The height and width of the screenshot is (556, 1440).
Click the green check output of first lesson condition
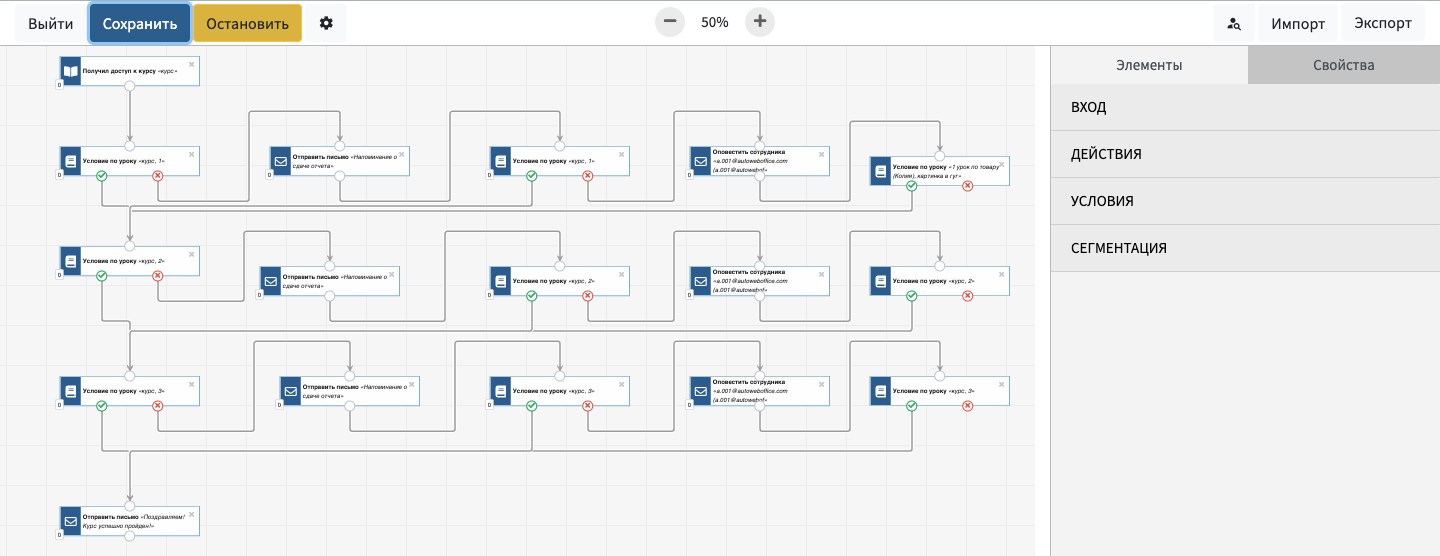click(x=101, y=176)
